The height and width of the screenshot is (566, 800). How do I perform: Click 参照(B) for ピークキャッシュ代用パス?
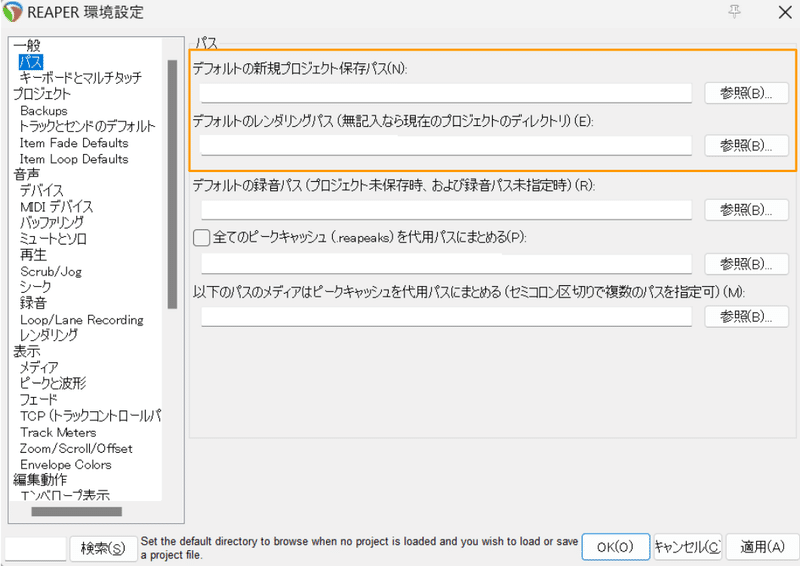point(746,264)
